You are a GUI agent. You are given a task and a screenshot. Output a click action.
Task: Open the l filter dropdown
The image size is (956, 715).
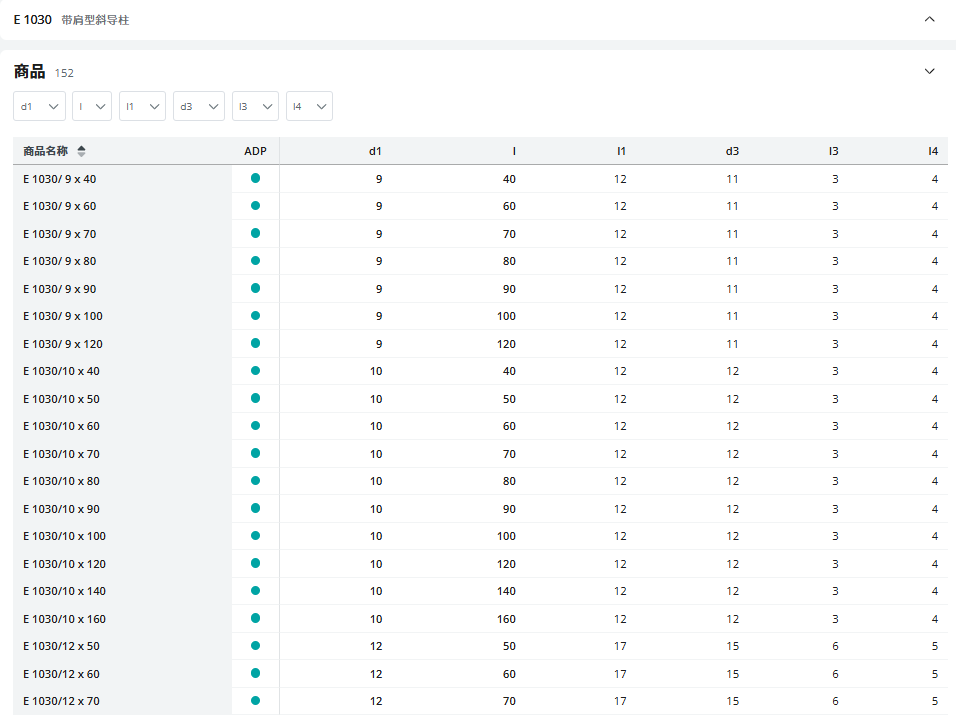click(x=92, y=106)
